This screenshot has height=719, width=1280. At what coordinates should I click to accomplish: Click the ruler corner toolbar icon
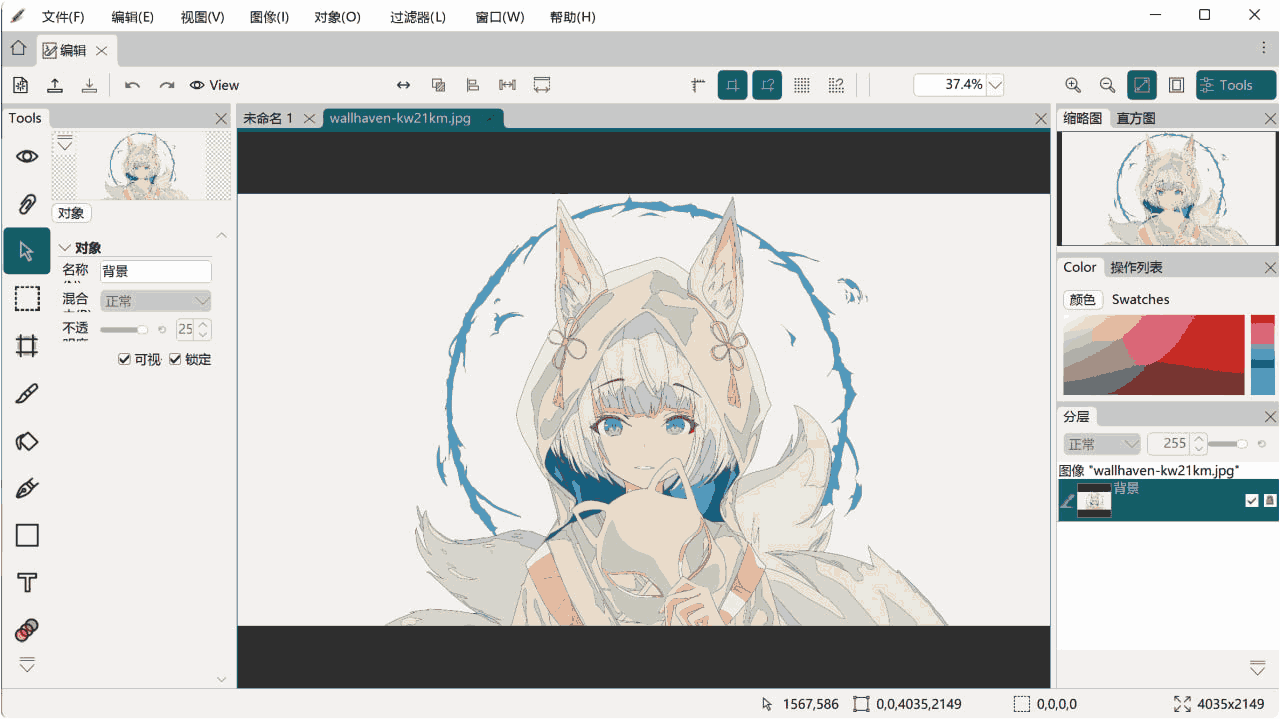click(x=698, y=85)
